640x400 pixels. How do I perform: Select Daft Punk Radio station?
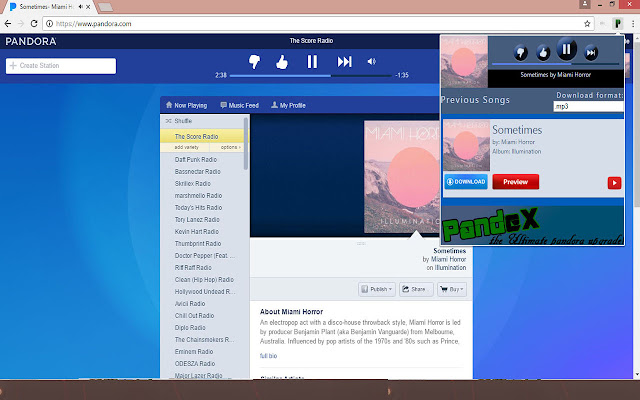pyautogui.click(x=196, y=160)
